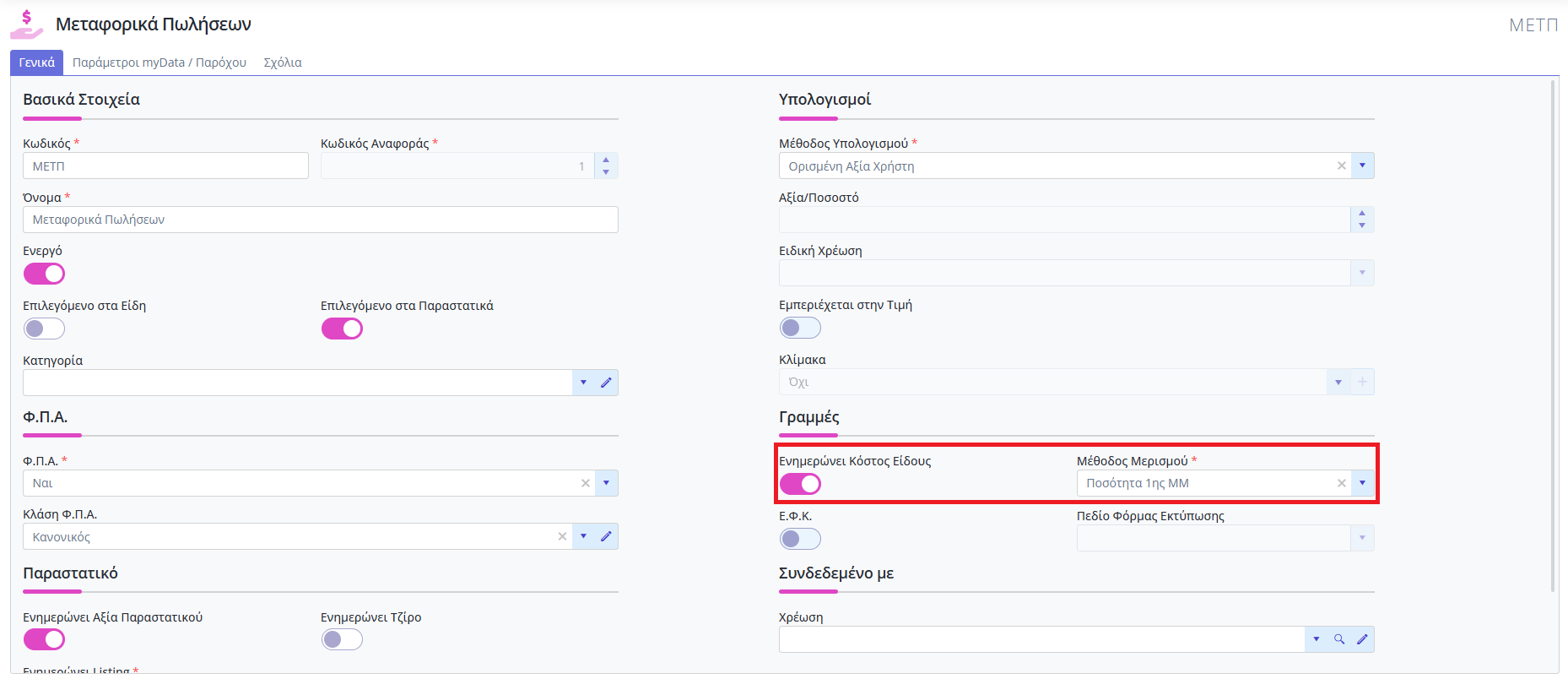Clear the Φ.Π.Α. value using the X icon
The height and width of the screenshot is (679, 1568).
tap(585, 483)
